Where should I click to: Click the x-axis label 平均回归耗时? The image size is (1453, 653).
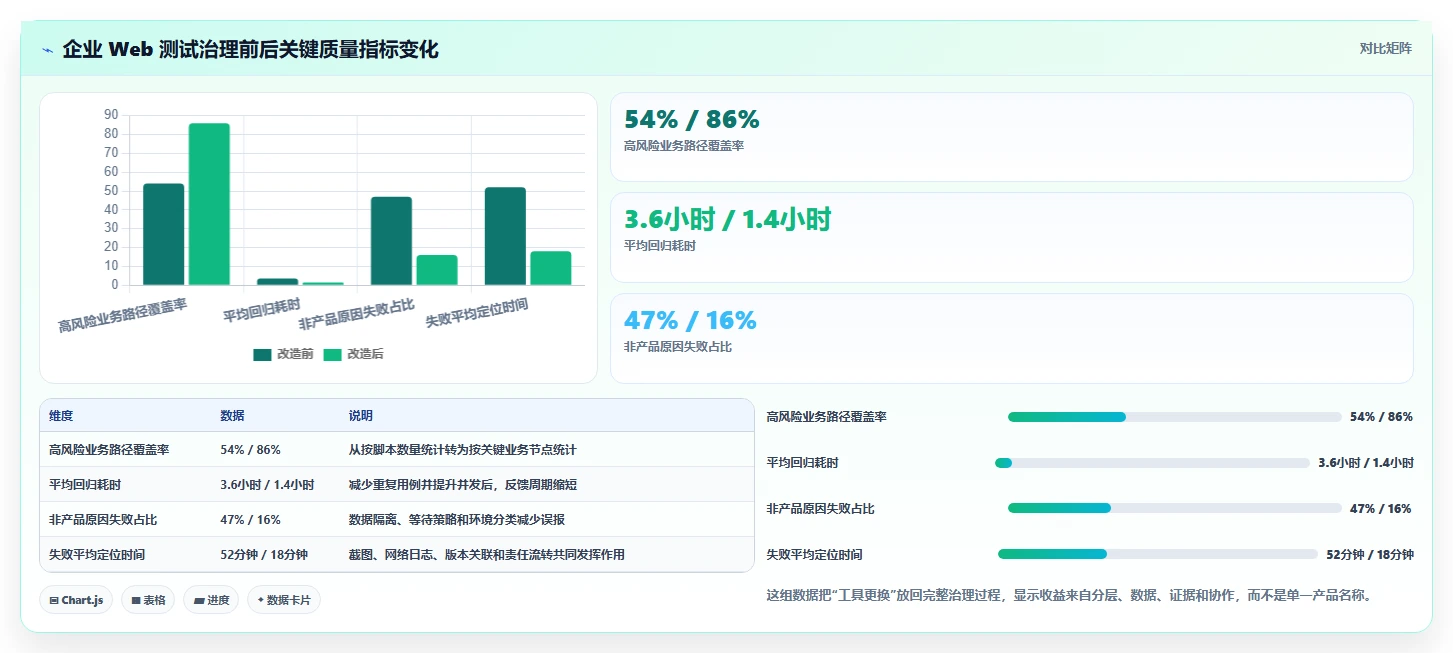(262, 309)
